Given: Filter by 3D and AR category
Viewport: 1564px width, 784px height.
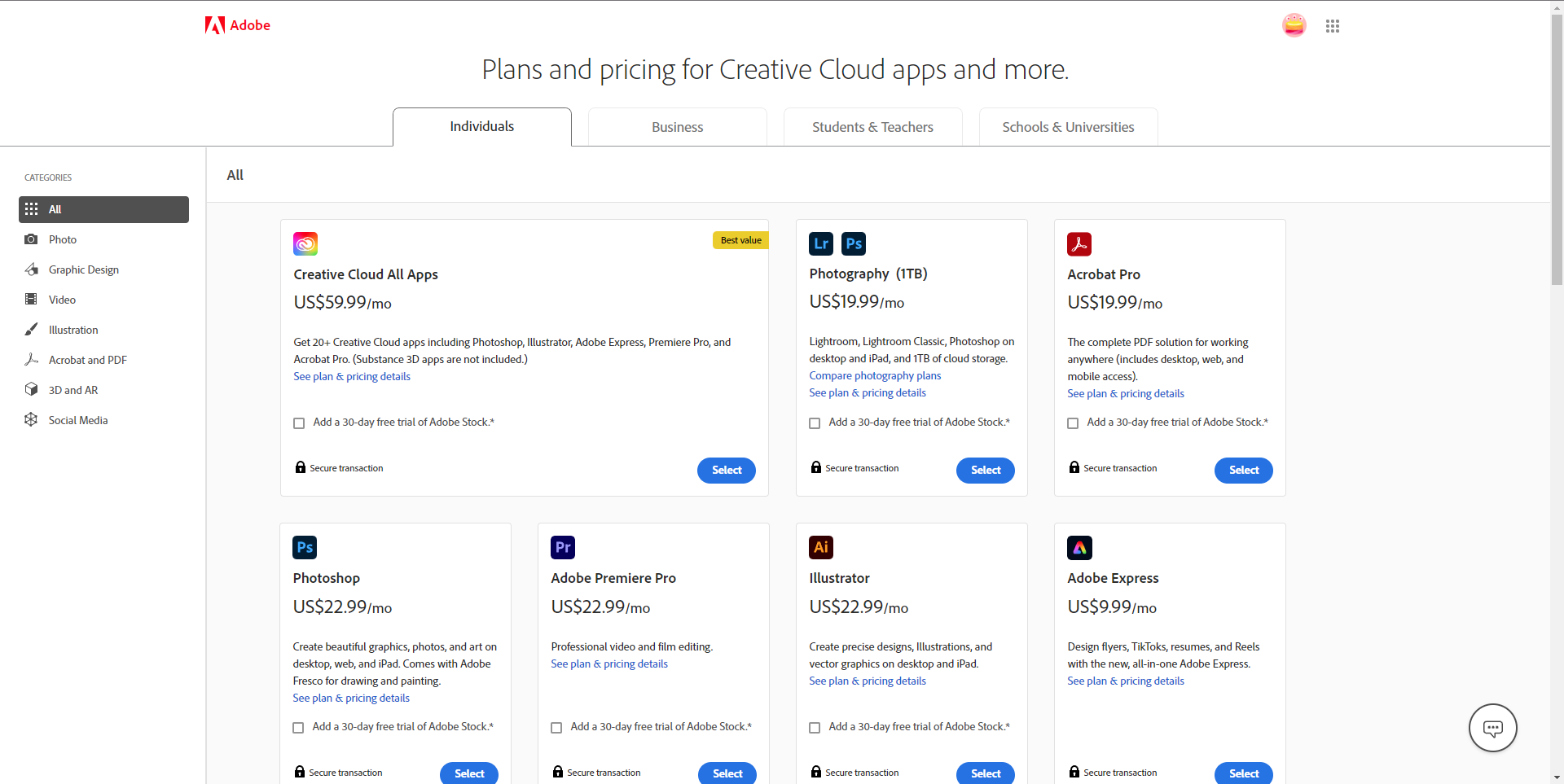Looking at the screenshot, I should tap(103, 390).
